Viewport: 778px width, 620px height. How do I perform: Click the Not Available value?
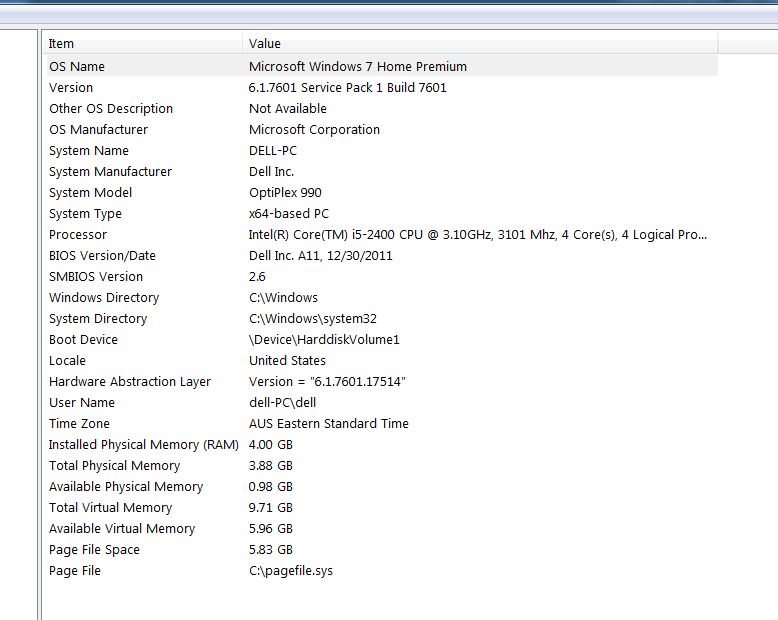point(288,109)
